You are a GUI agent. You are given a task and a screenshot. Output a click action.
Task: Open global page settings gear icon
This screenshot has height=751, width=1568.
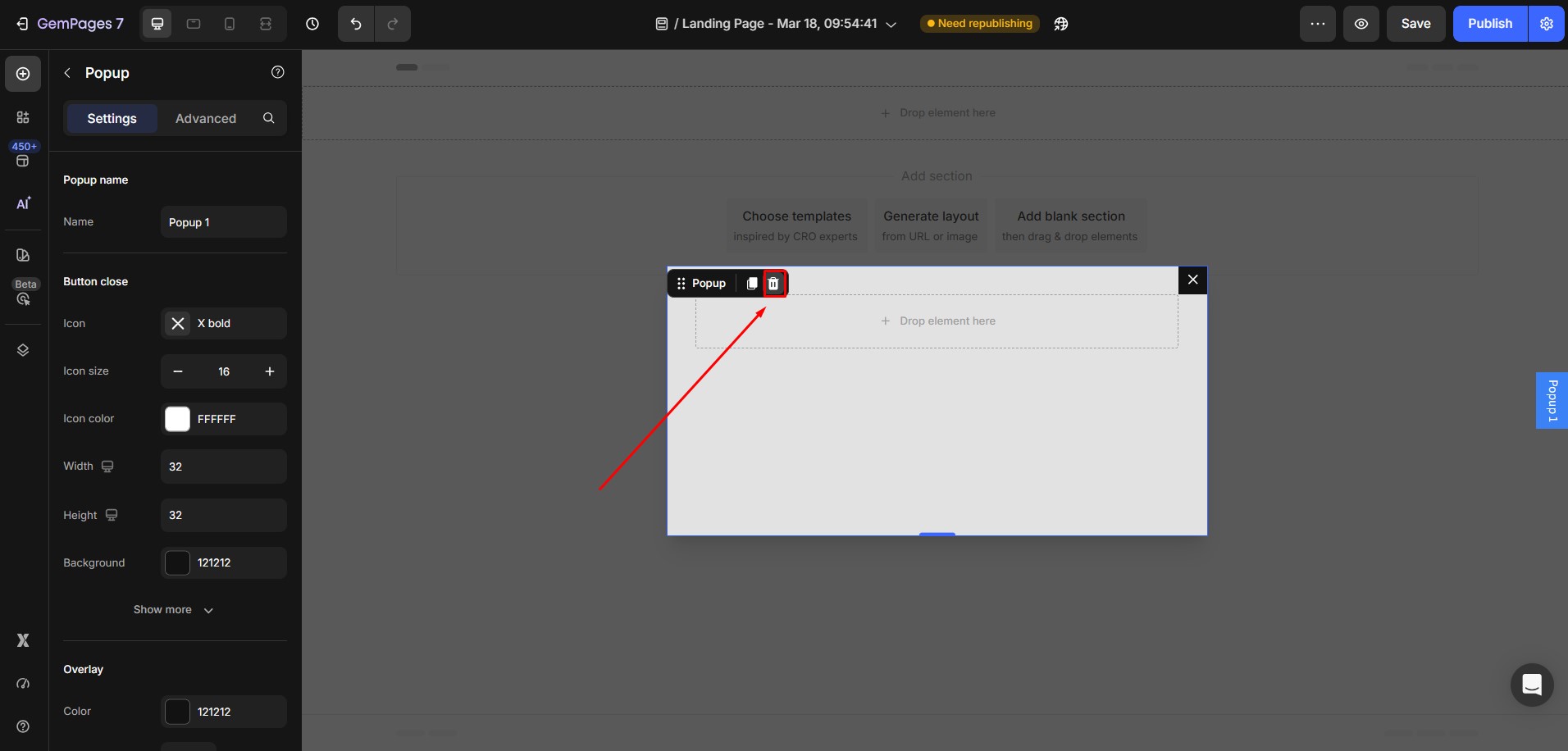click(1548, 24)
